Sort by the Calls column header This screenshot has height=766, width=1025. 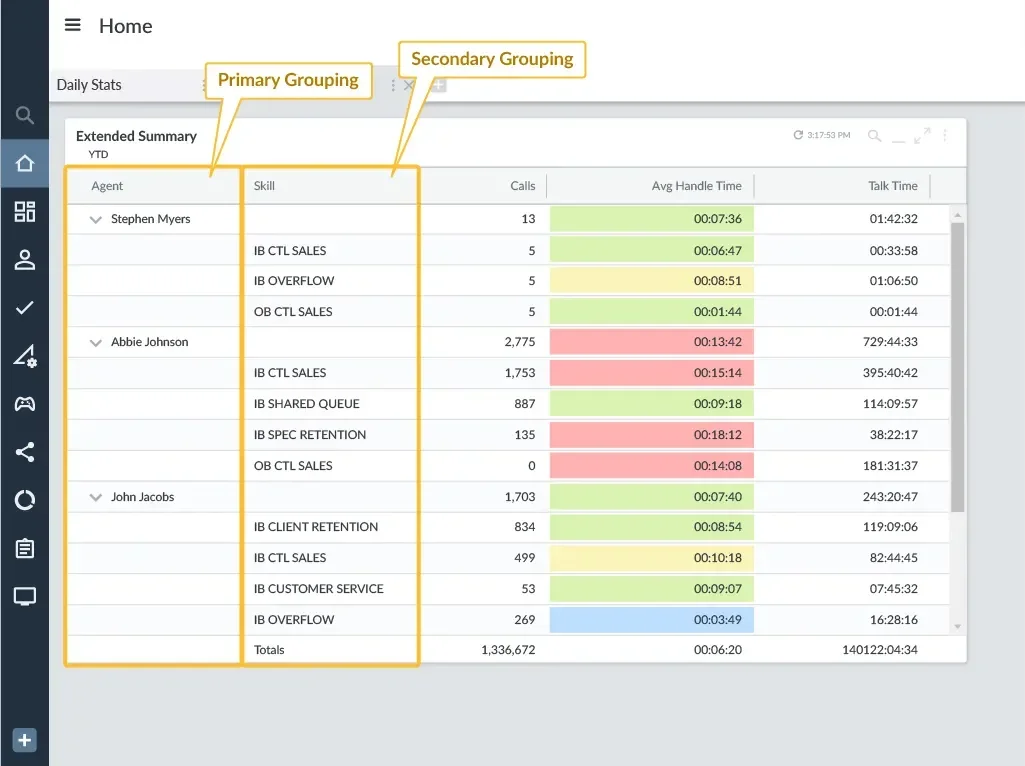click(x=522, y=186)
